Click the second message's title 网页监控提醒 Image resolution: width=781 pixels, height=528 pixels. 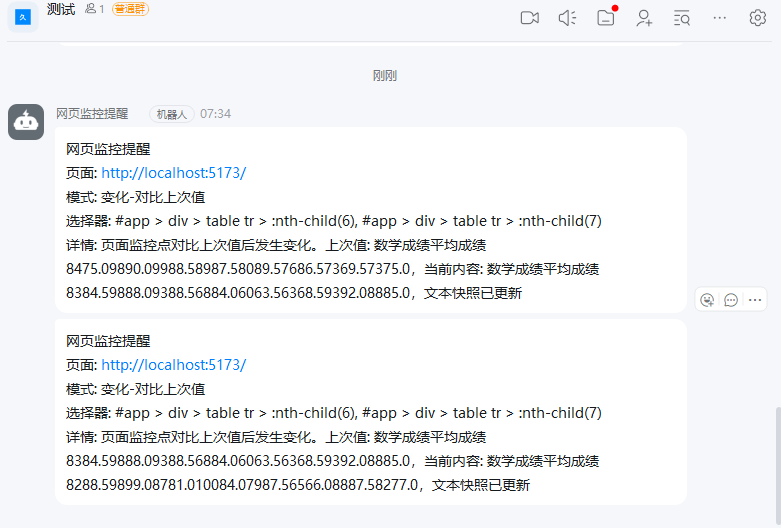pyautogui.click(x=108, y=341)
